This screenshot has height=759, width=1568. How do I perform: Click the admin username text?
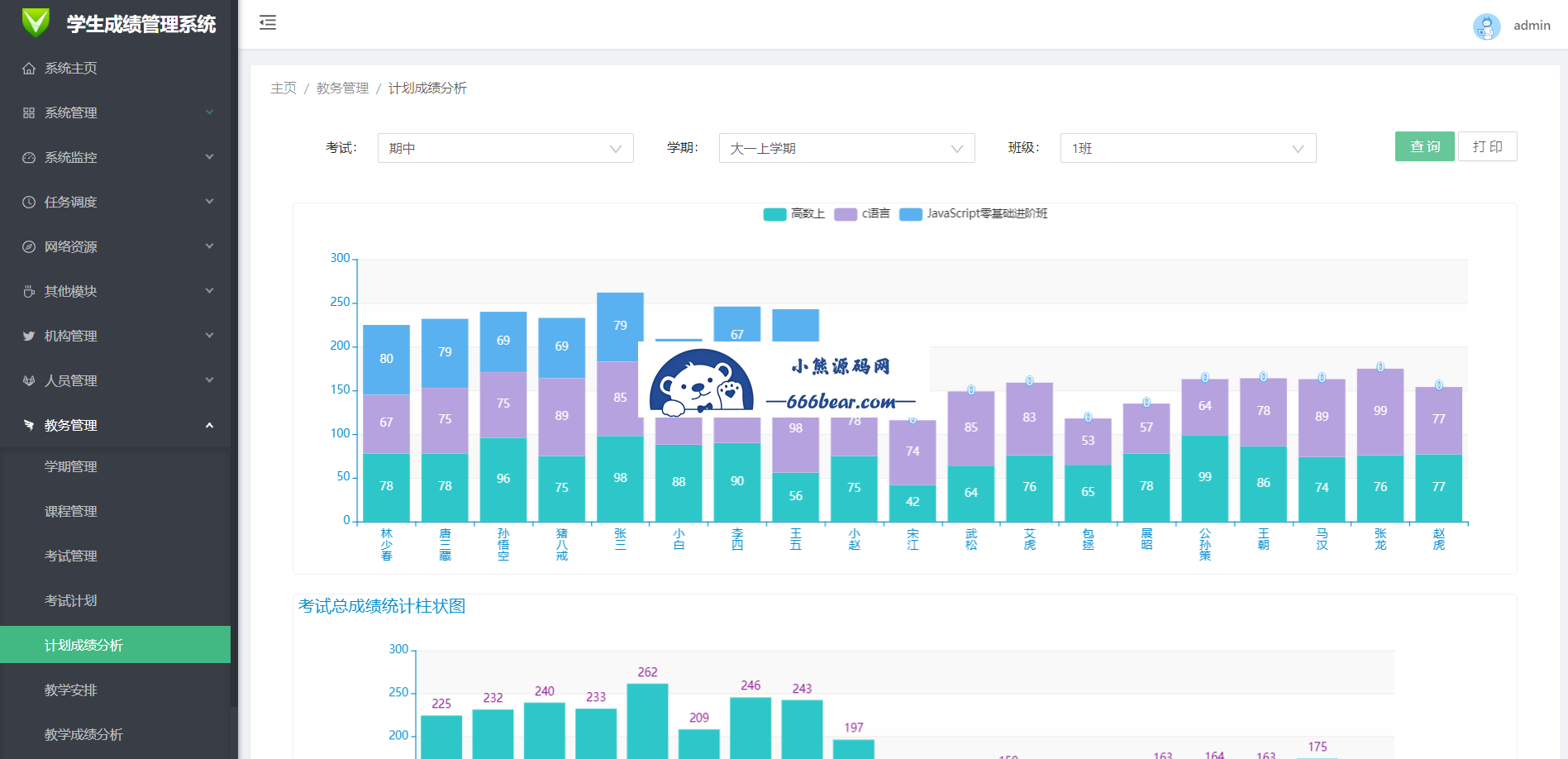tap(1532, 26)
